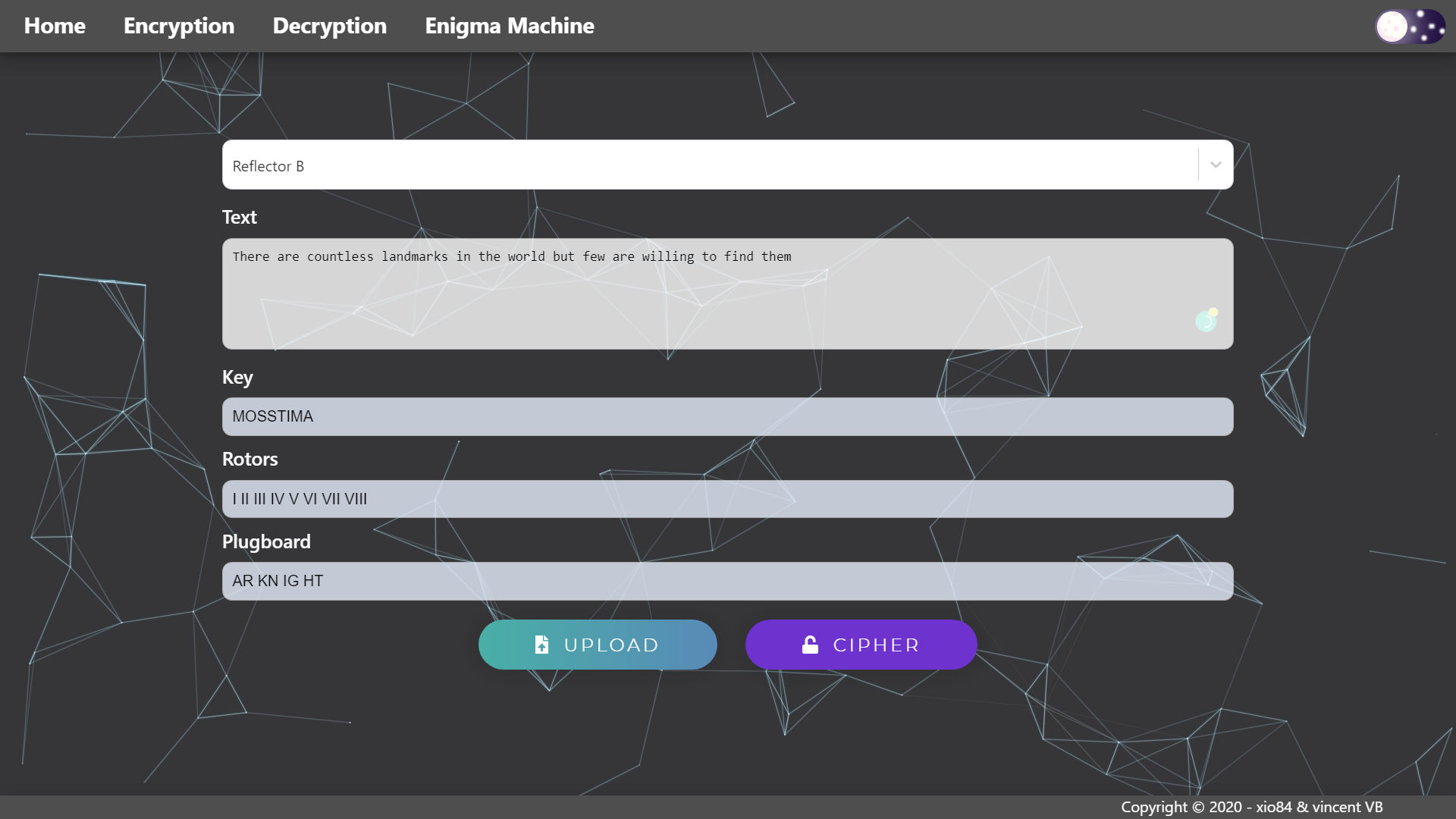Image resolution: width=1456 pixels, height=819 pixels.
Task: Click the file upload icon
Action: click(x=541, y=645)
